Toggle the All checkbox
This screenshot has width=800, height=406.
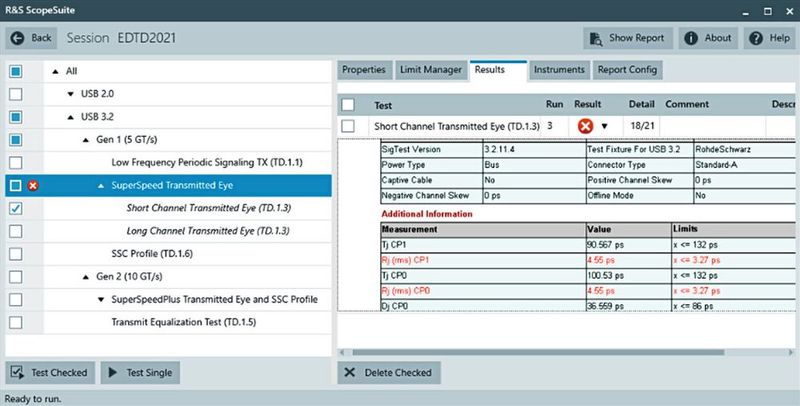pyautogui.click(x=16, y=71)
